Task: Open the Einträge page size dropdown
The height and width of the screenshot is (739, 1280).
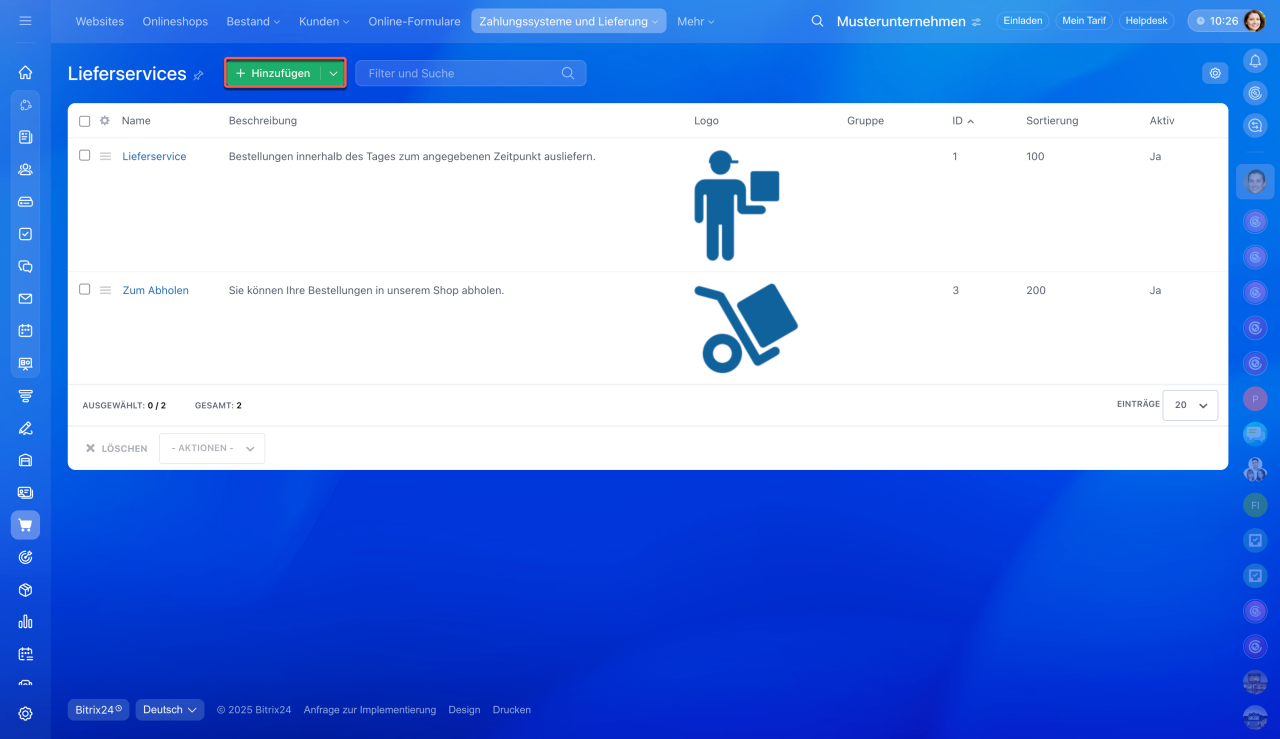Action: click(1190, 405)
